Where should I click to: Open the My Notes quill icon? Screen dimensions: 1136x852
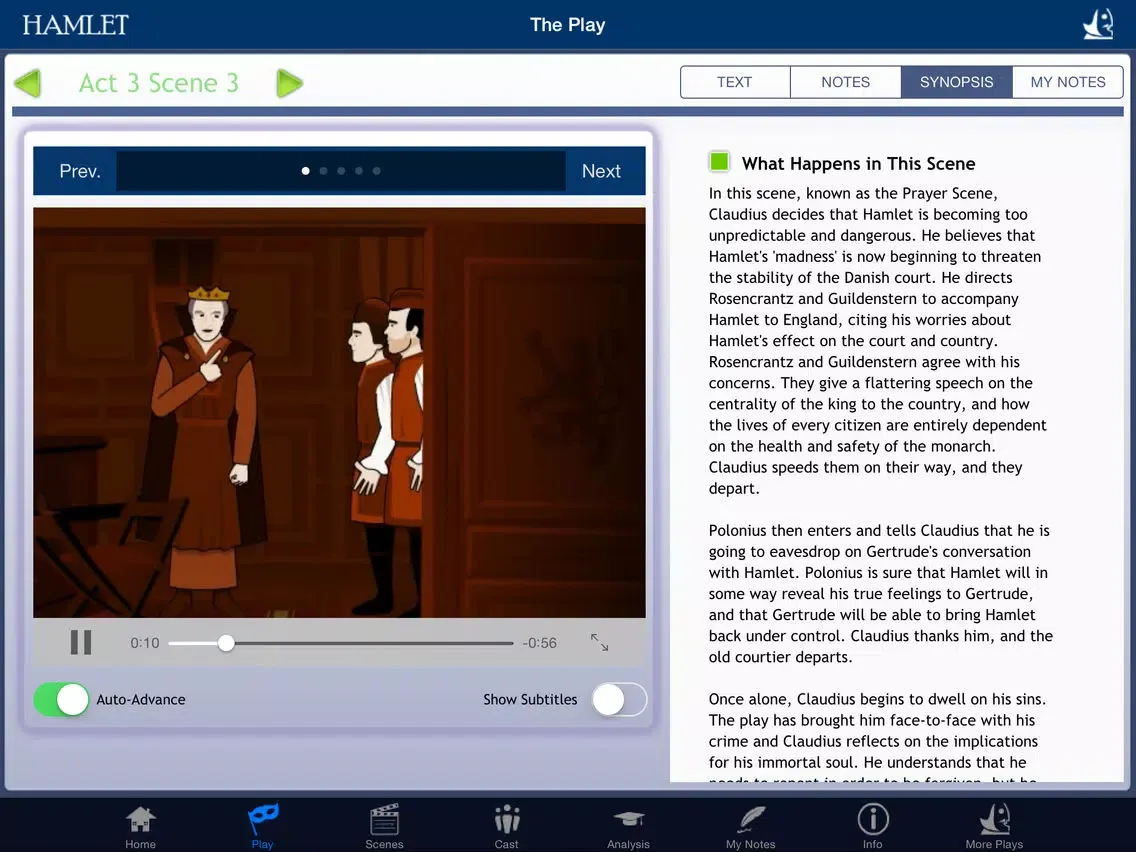click(751, 826)
